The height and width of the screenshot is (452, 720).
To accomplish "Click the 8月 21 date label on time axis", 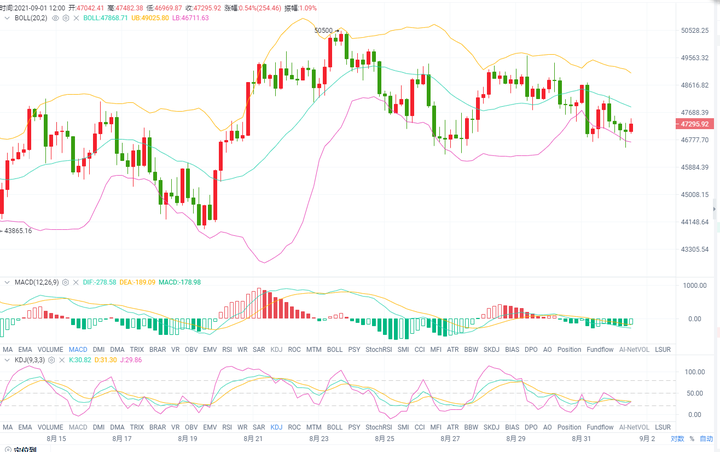I will click(253, 439).
